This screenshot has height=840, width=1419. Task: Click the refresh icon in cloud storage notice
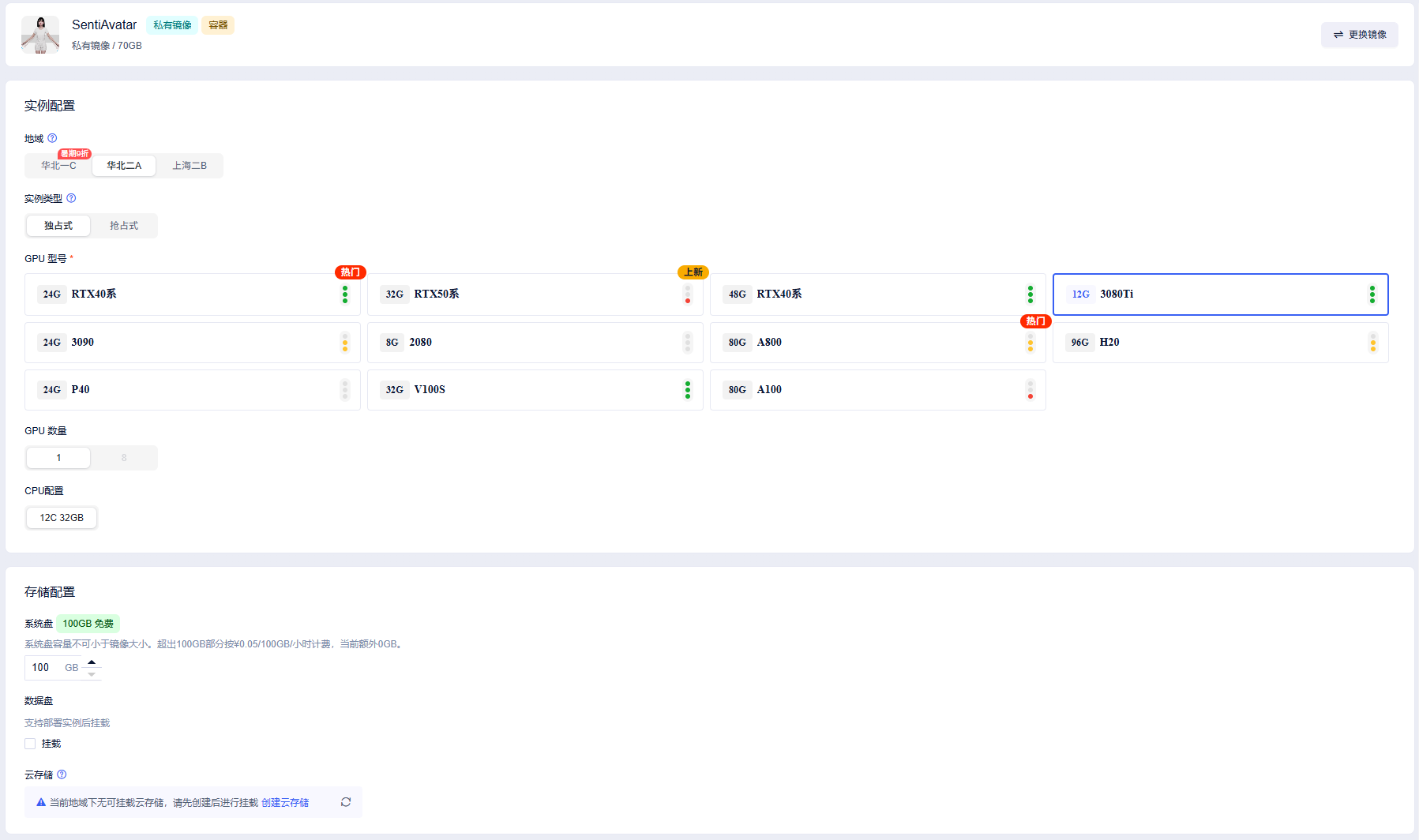(346, 802)
